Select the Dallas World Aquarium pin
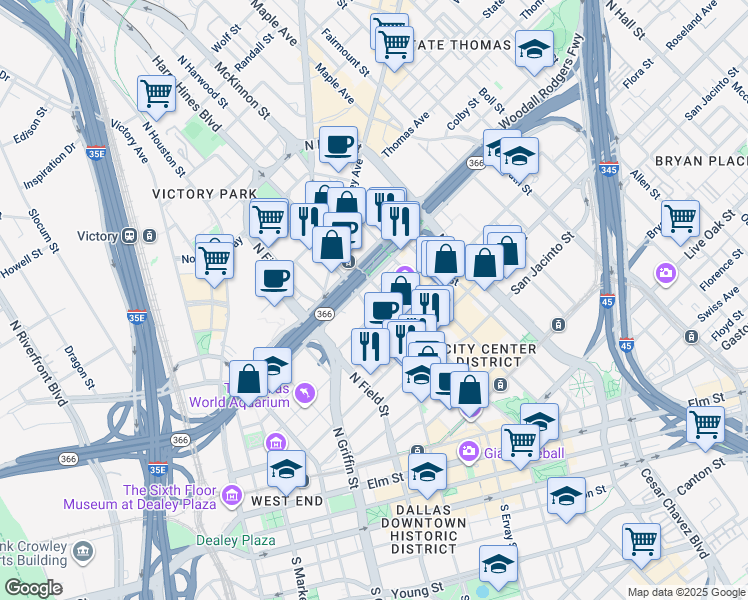 point(304,394)
